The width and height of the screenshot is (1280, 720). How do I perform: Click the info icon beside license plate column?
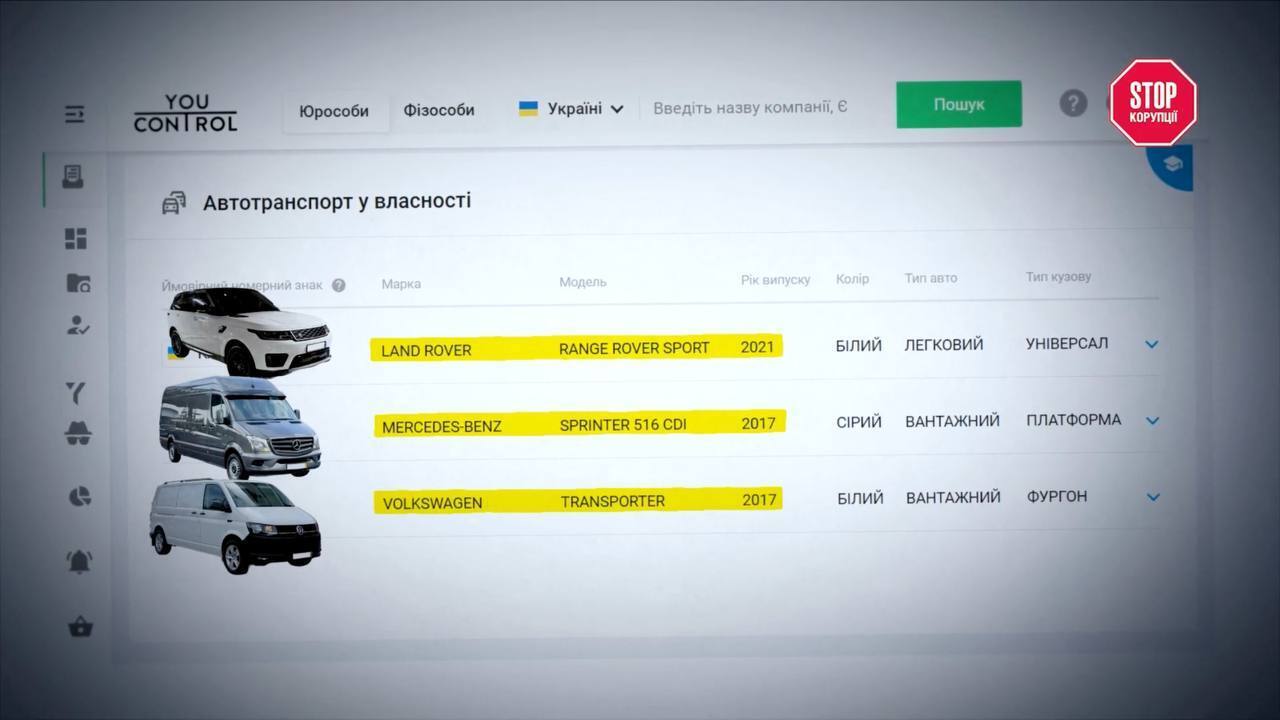pos(339,285)
